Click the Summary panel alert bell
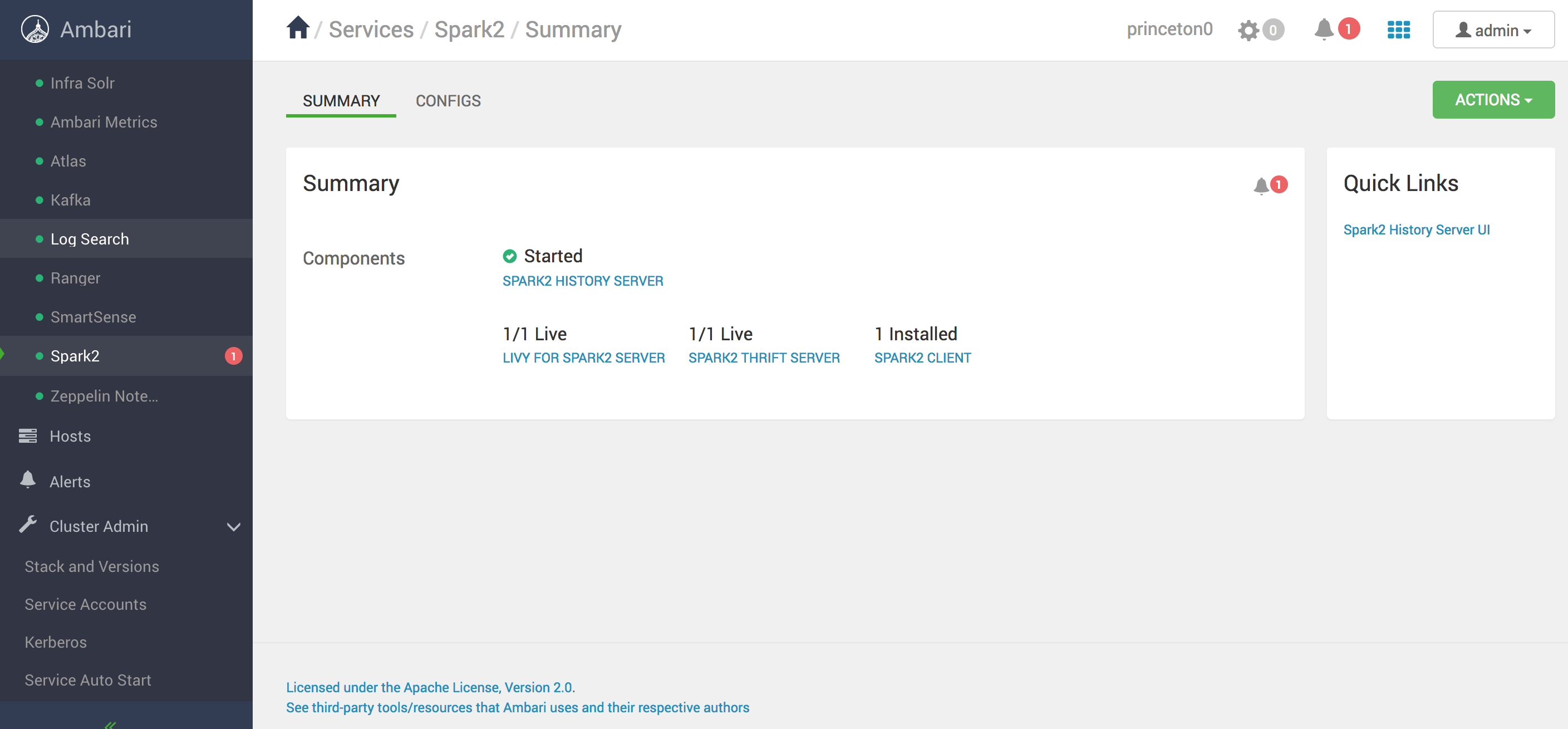Screen dimensions: 1568x729 pos(1262,185)
